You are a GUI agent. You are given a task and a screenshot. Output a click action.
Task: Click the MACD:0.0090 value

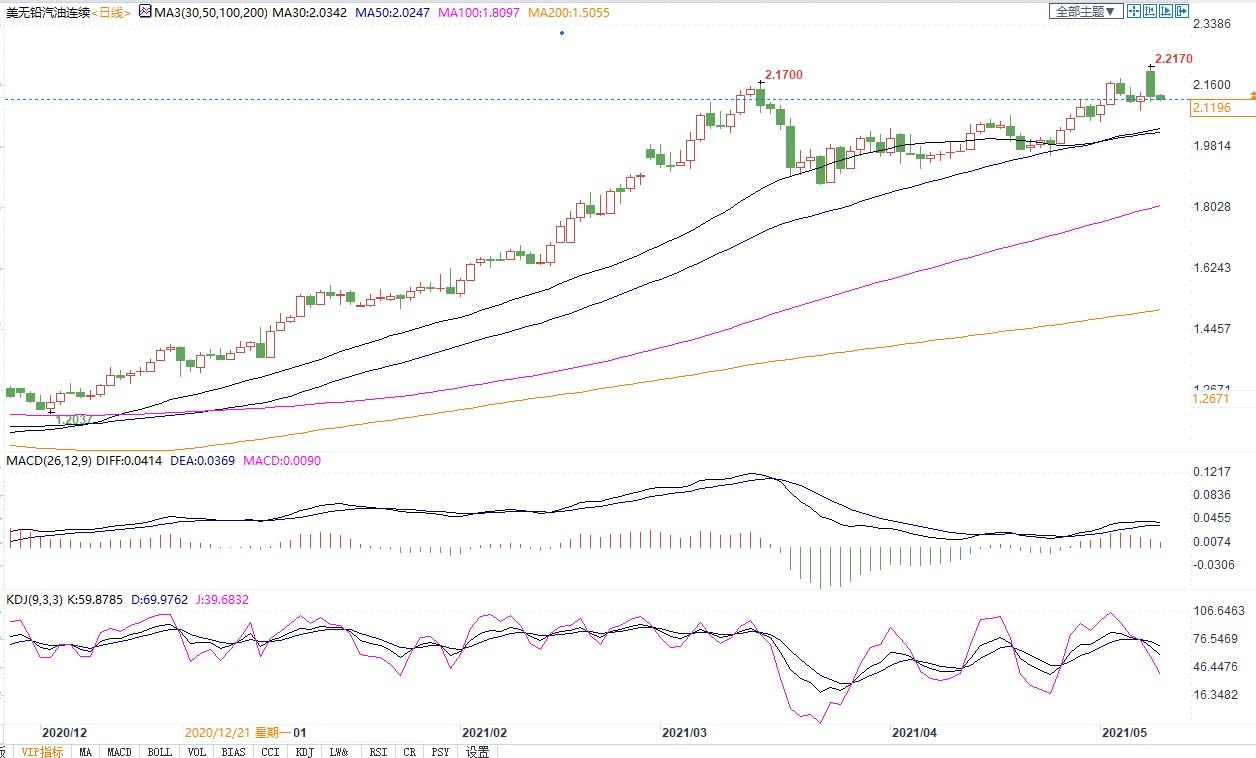click(x=281, y=461)
